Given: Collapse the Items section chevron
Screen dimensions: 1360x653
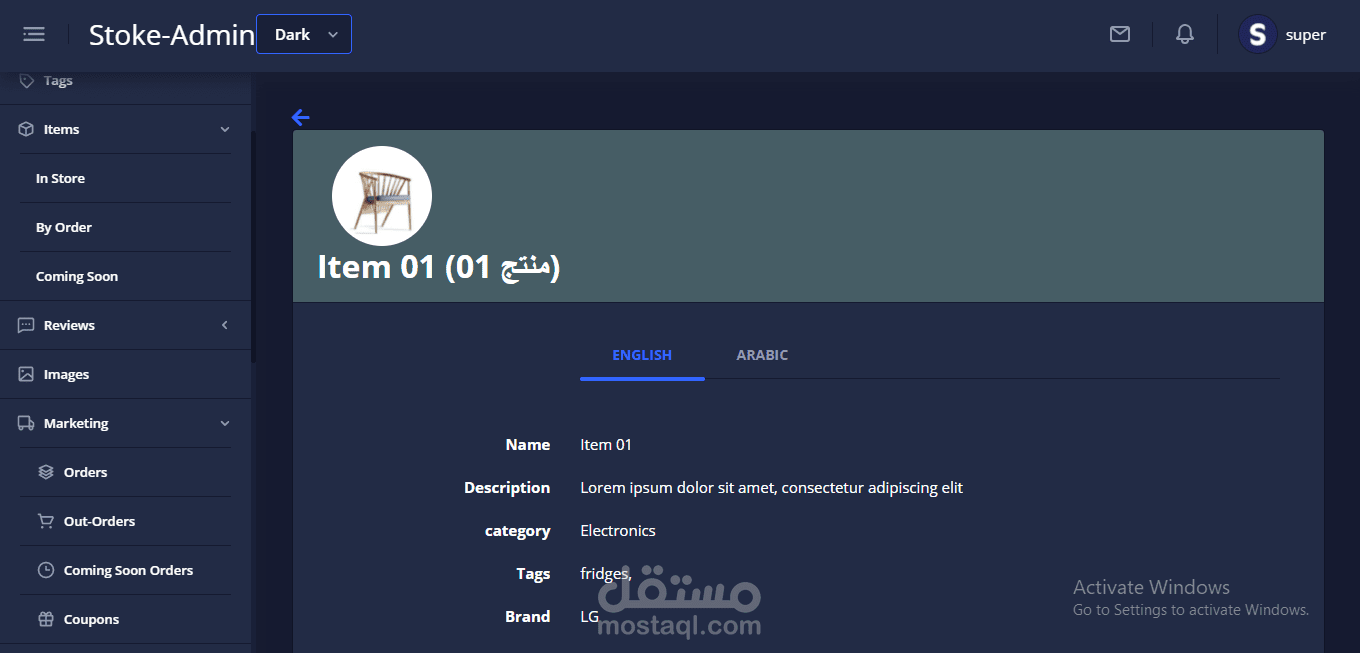Looking at the screenshot, I should pyautogui.click(x=225, y=129).
